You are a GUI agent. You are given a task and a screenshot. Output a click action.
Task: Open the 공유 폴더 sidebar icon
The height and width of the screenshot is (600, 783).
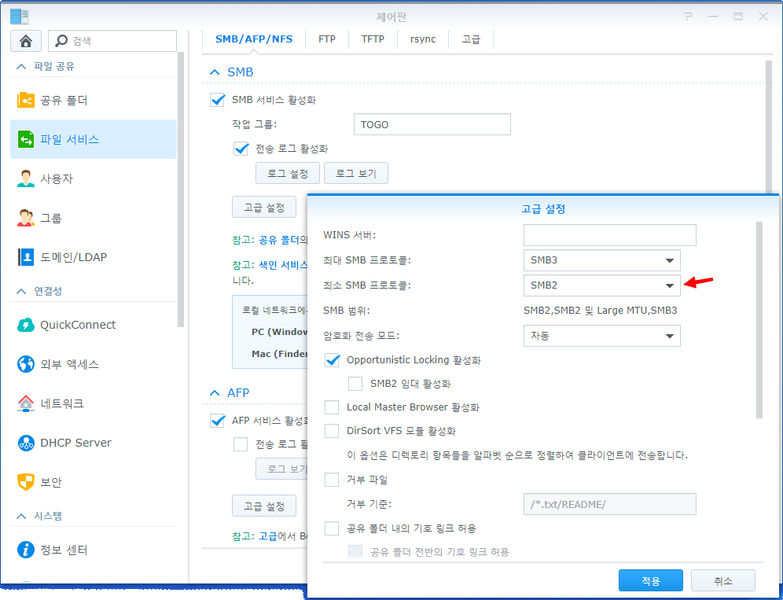(x=26, y=101)
